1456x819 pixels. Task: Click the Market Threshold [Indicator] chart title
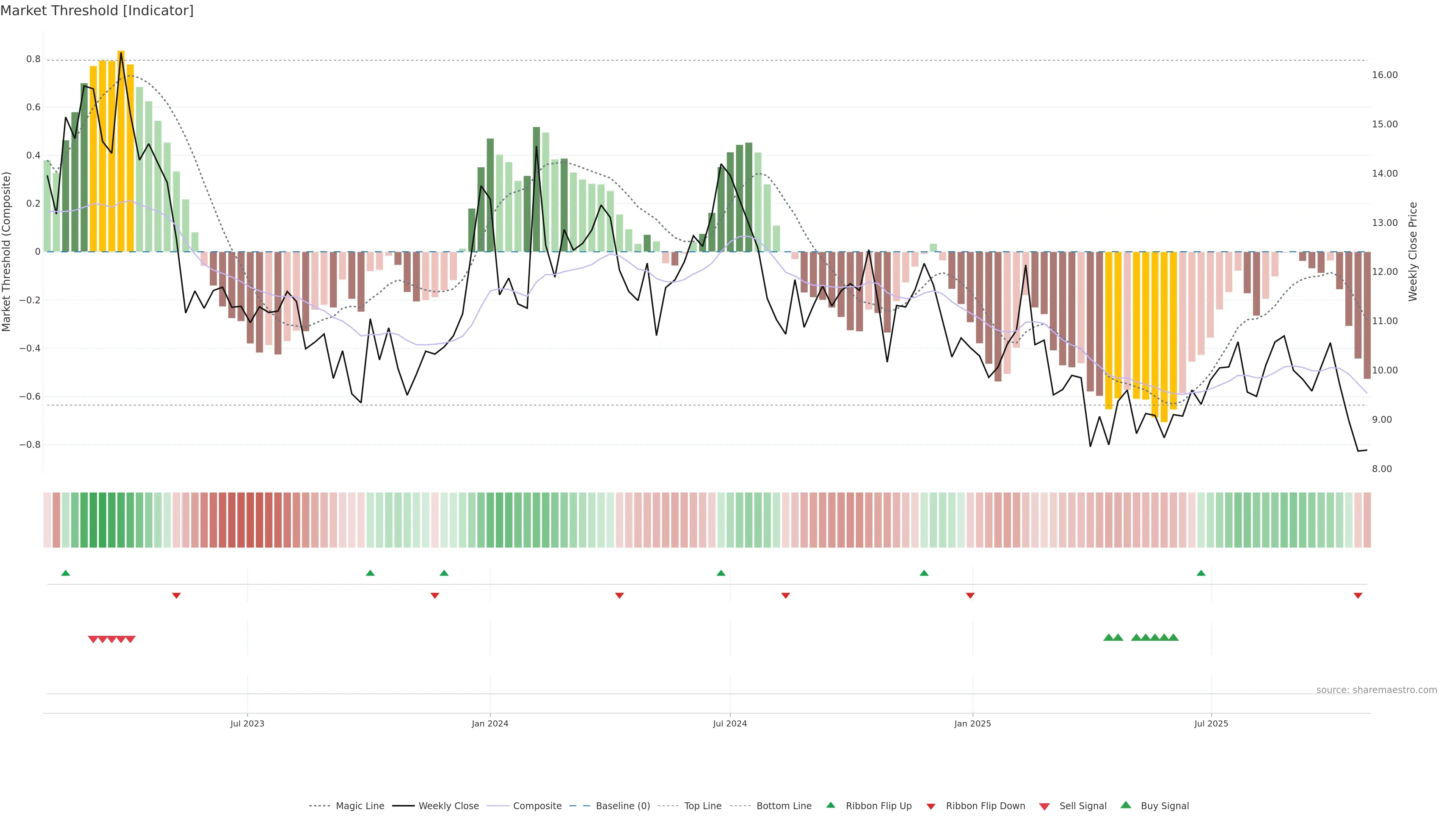[x=97, y=11]
